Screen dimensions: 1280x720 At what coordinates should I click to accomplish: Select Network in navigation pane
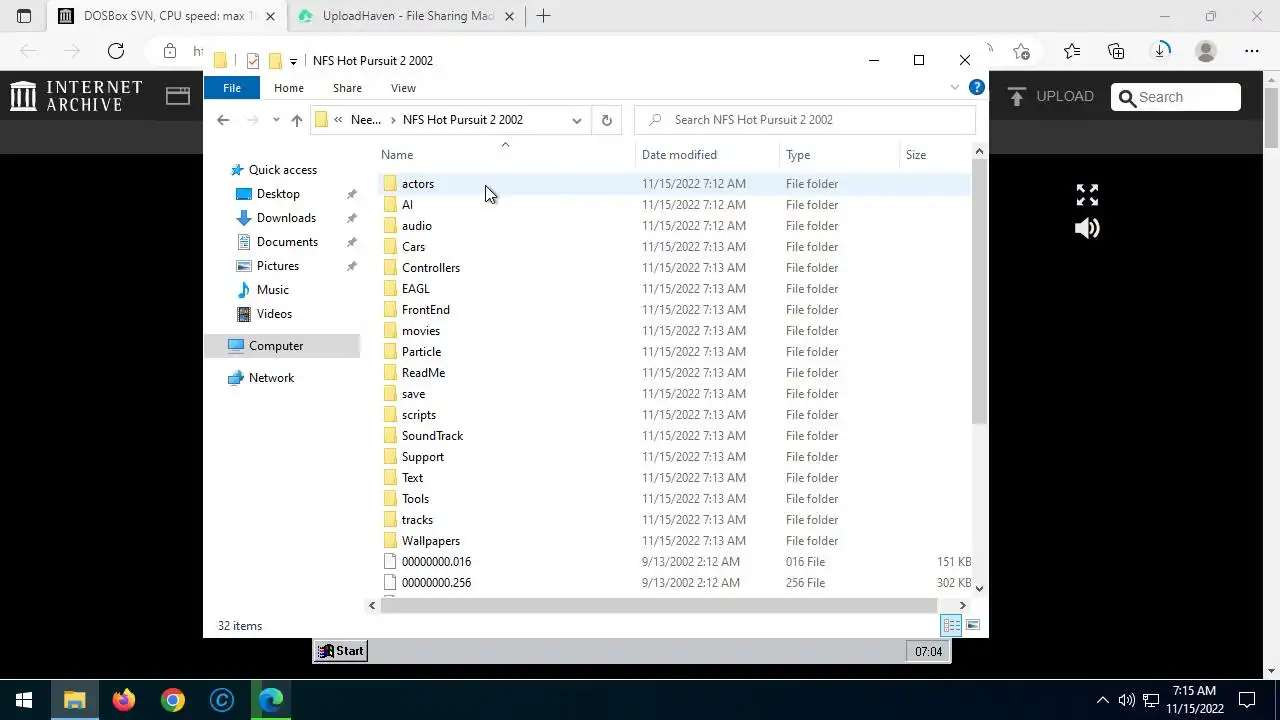271,378
